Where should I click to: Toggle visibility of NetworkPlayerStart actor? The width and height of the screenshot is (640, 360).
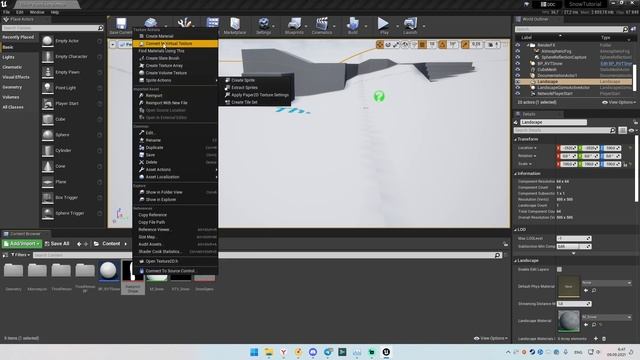[x=518, y=93]
